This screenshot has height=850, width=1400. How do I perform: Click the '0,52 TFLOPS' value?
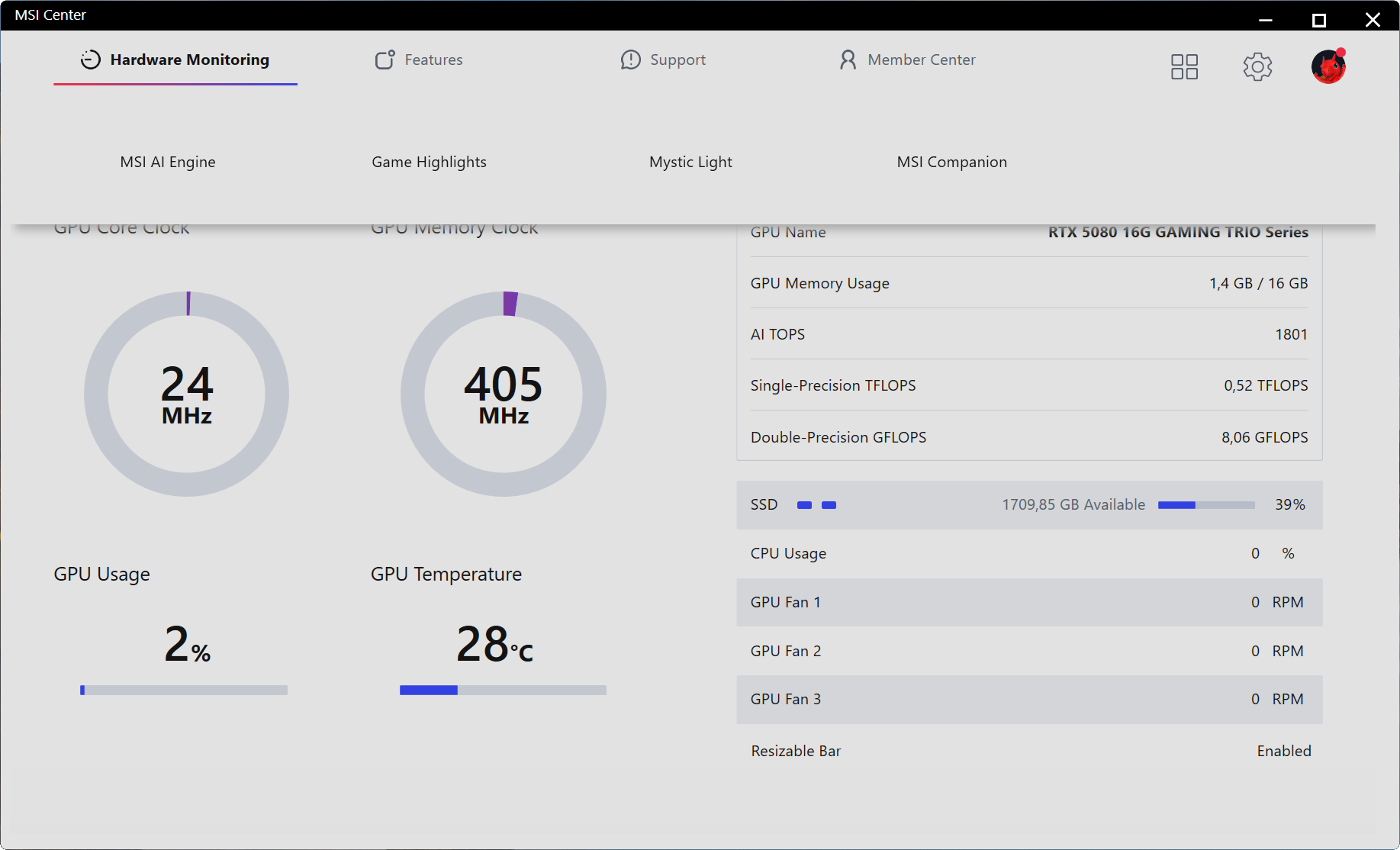coord(1266,385)
